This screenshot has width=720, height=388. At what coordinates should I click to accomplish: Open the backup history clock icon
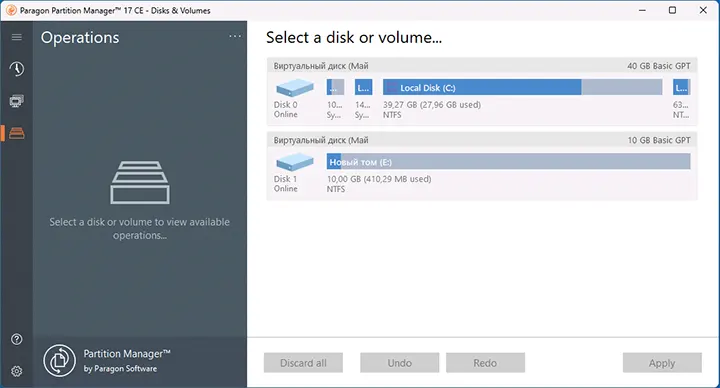[17, 69]
